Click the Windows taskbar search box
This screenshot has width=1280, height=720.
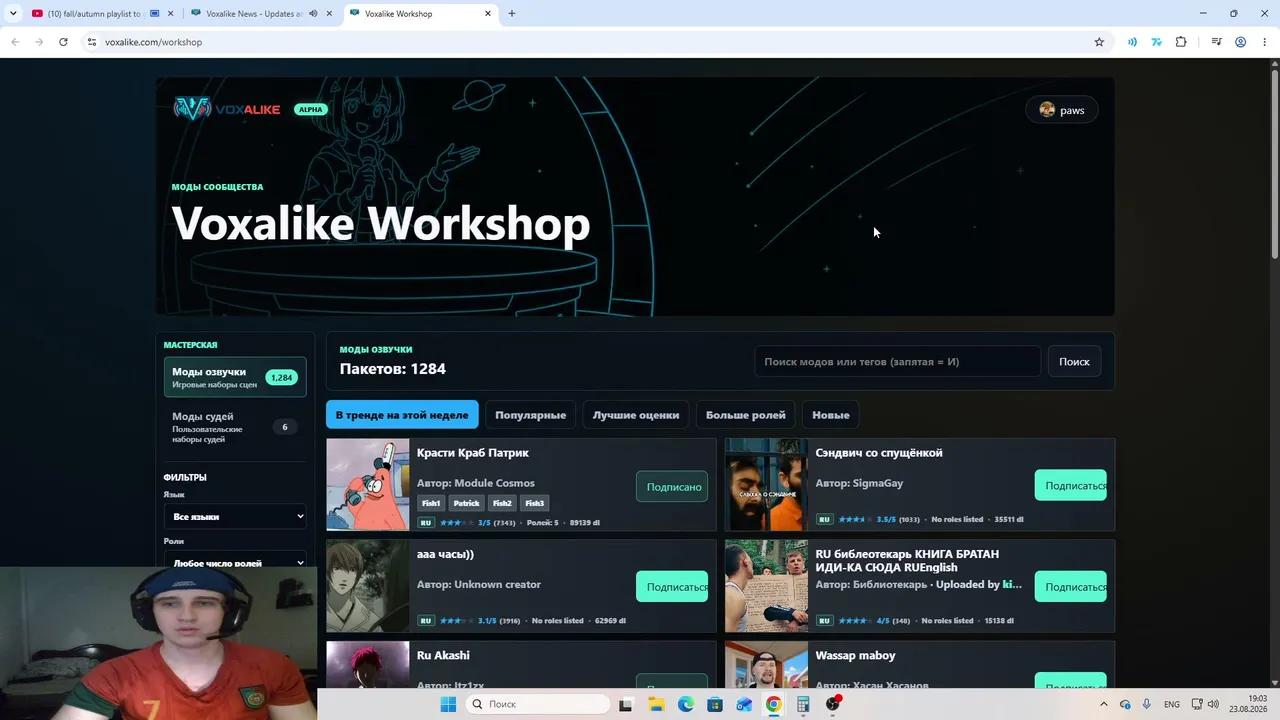(x=538, y=704)
